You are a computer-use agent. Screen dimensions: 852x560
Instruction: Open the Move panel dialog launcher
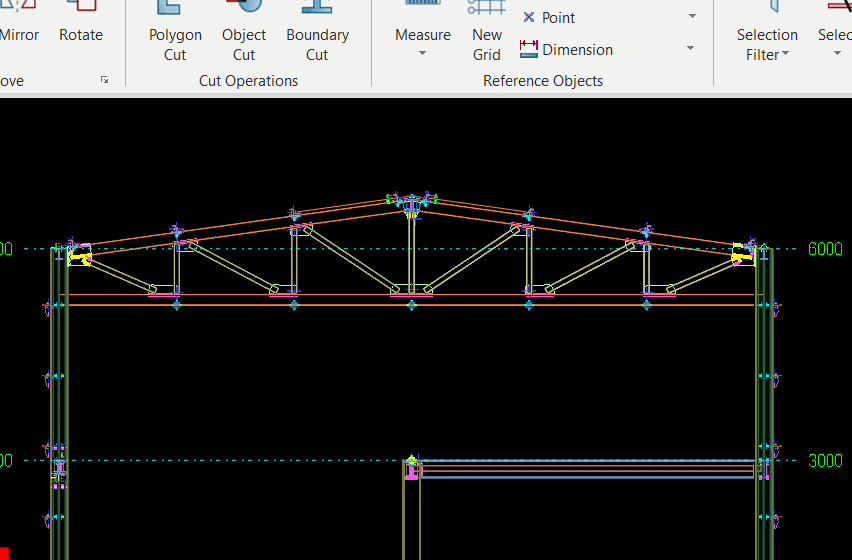click(105, 80)
